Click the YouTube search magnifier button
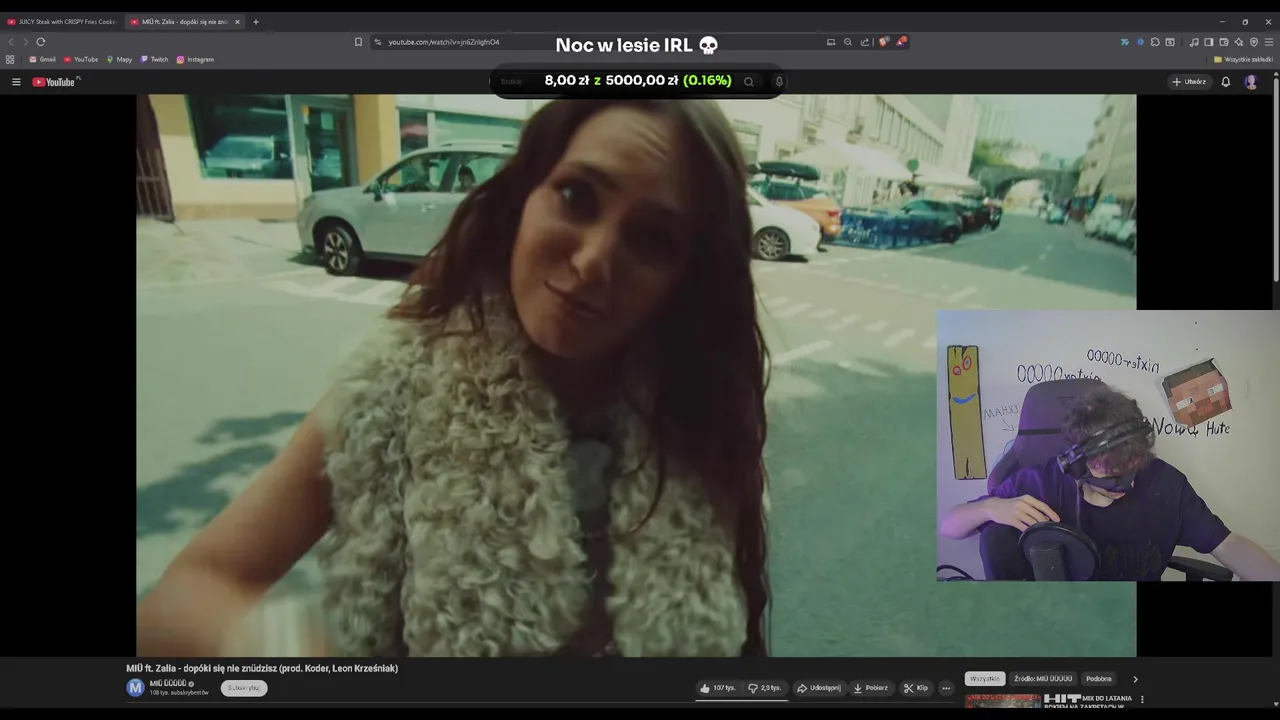The image size is (1280, 720). point(748,82)
